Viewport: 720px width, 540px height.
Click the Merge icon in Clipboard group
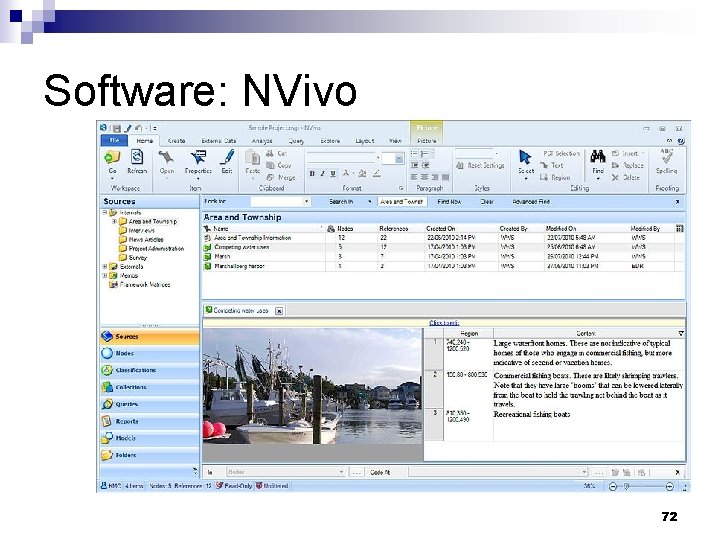pos(270,177)
